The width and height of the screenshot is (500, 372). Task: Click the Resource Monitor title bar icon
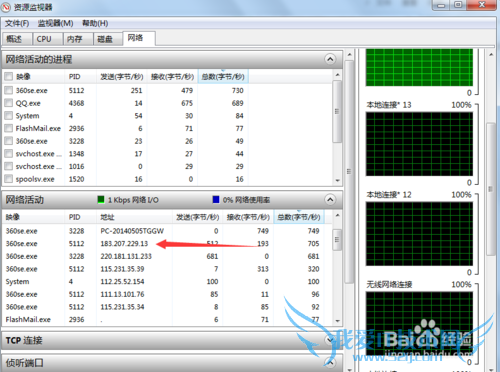click(x=6, y=7)
